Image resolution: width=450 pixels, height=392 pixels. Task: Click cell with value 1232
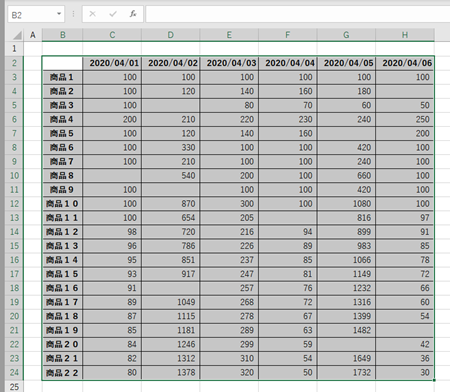346,288
